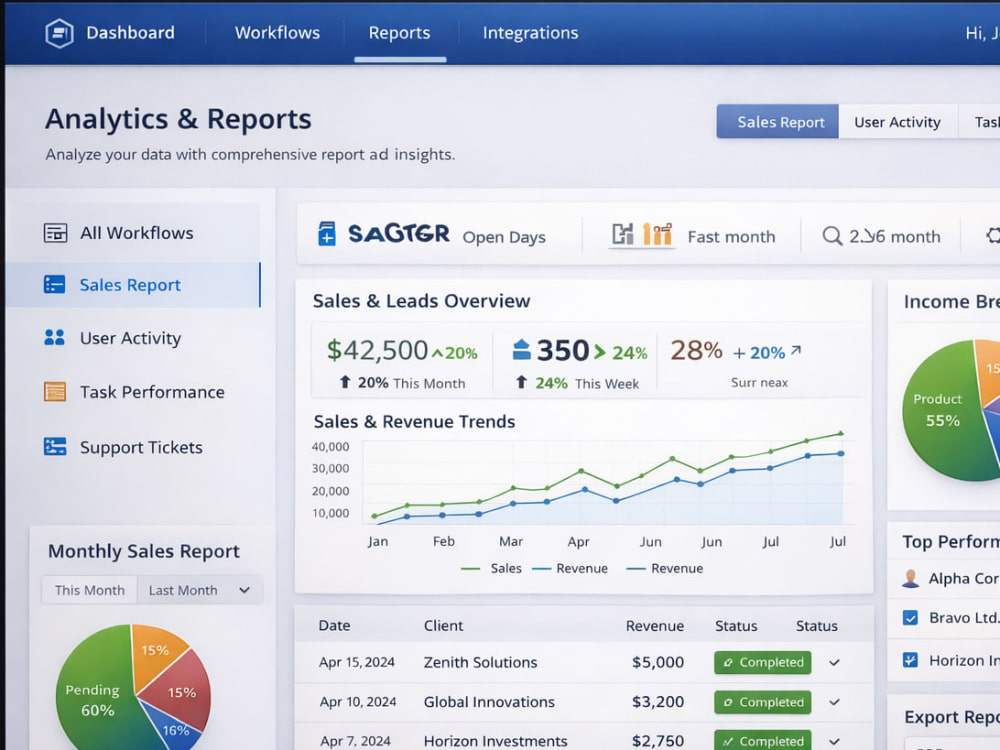Click Open Days label
The height and width of the screenshot is (750, 1000).
(x=504, y=237)
